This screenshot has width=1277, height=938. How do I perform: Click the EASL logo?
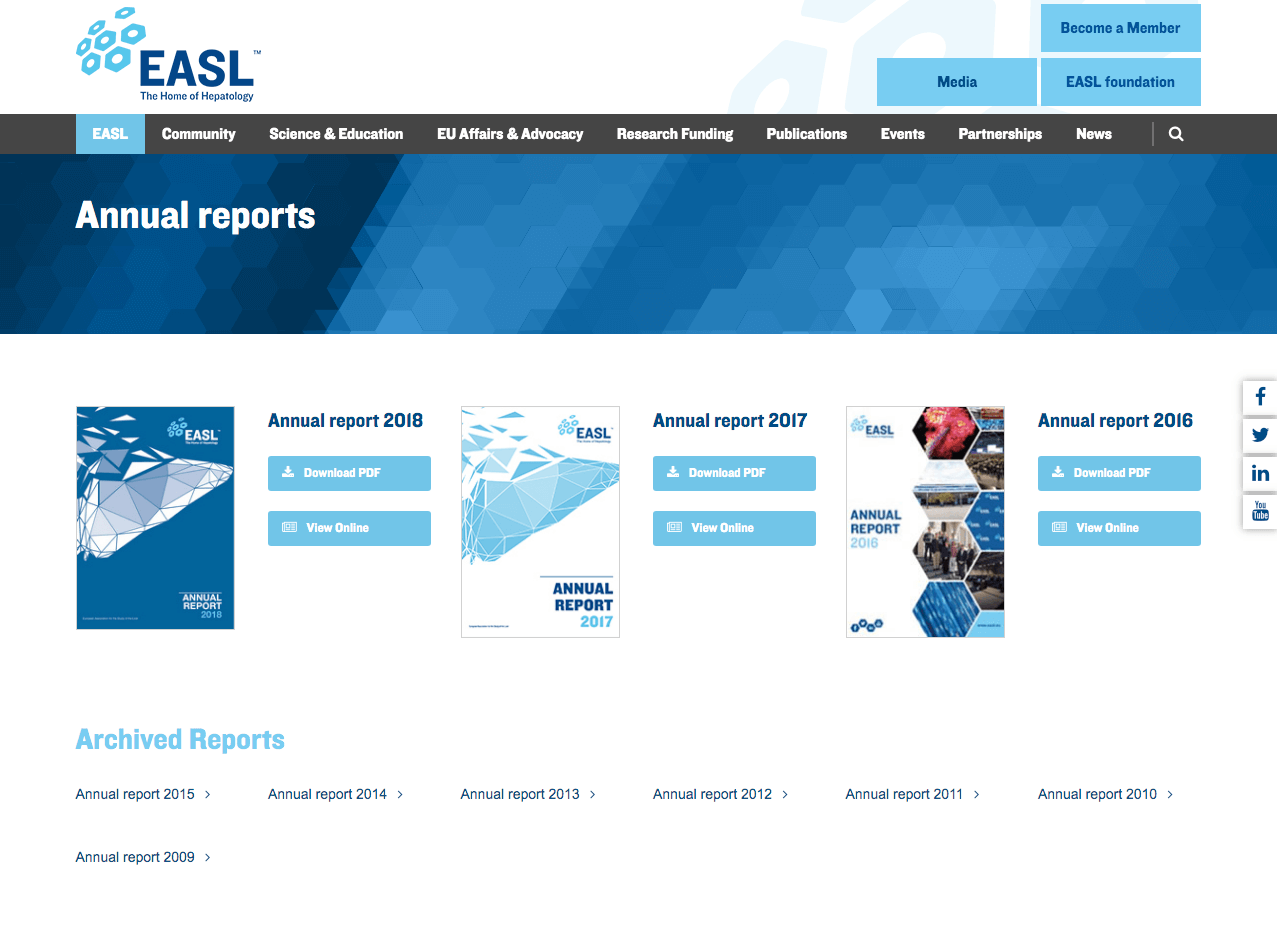pyautogui.click(x=168, y=55)
